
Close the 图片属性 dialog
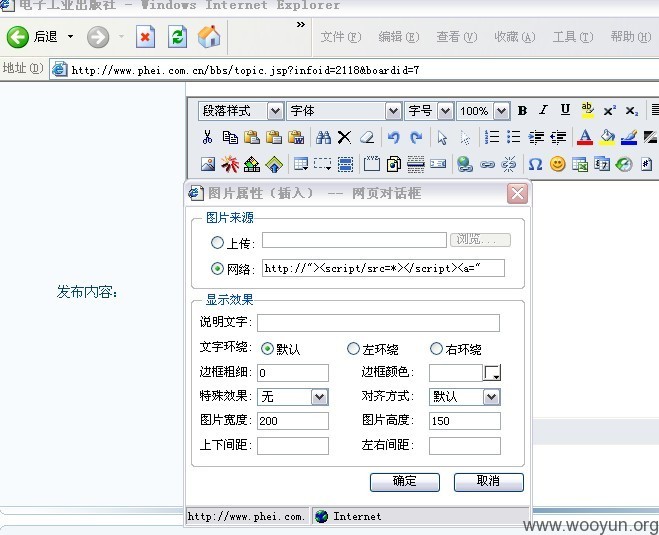tap(517, 193)
